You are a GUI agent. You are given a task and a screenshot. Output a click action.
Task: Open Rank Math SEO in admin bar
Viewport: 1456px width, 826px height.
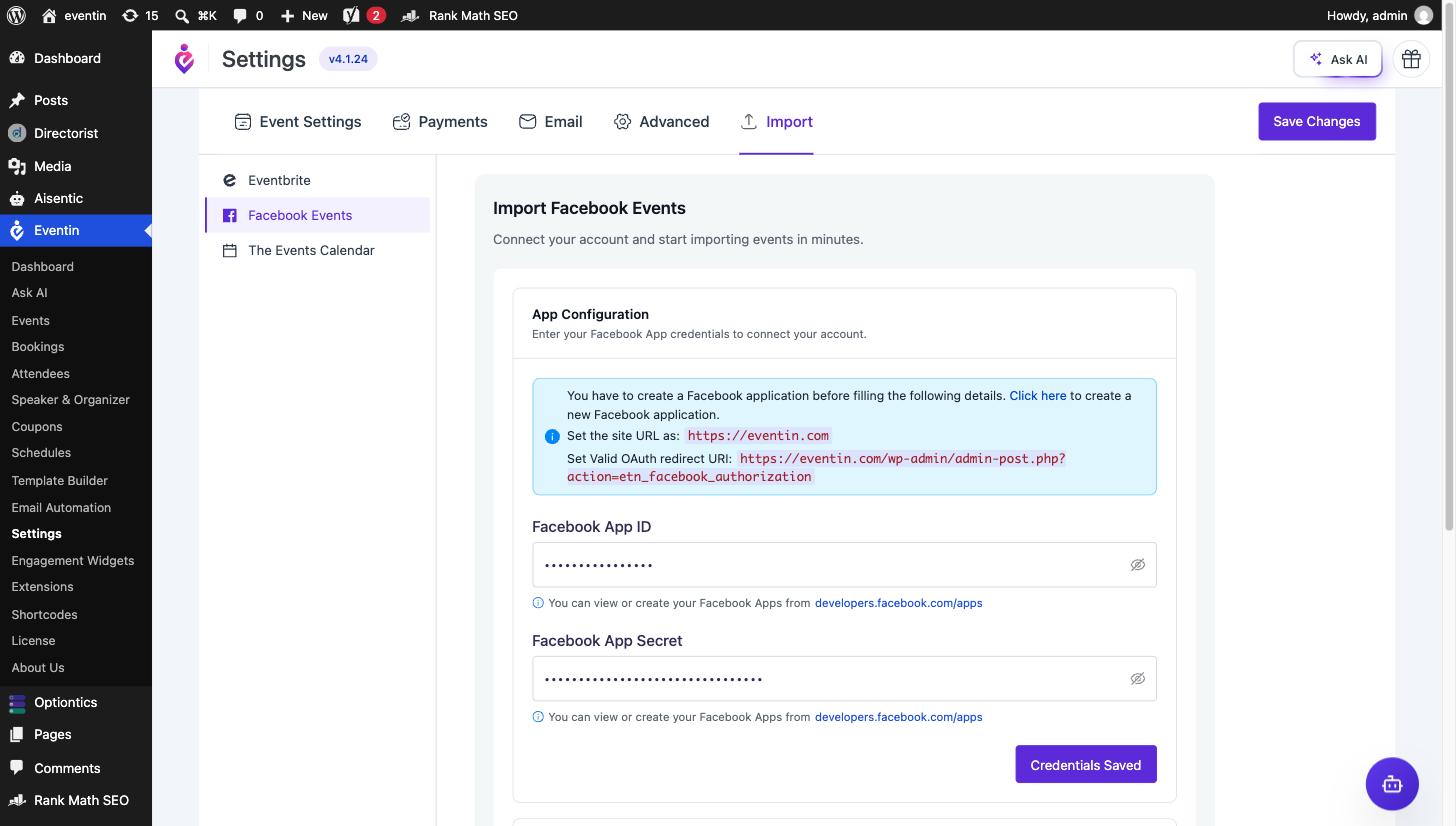[459, 15]
